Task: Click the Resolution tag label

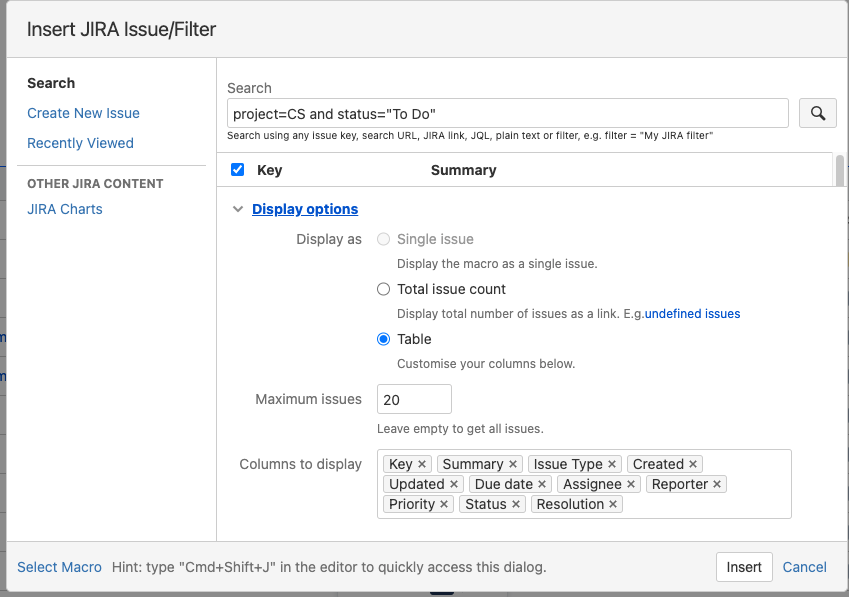Action: click(570, 504)
